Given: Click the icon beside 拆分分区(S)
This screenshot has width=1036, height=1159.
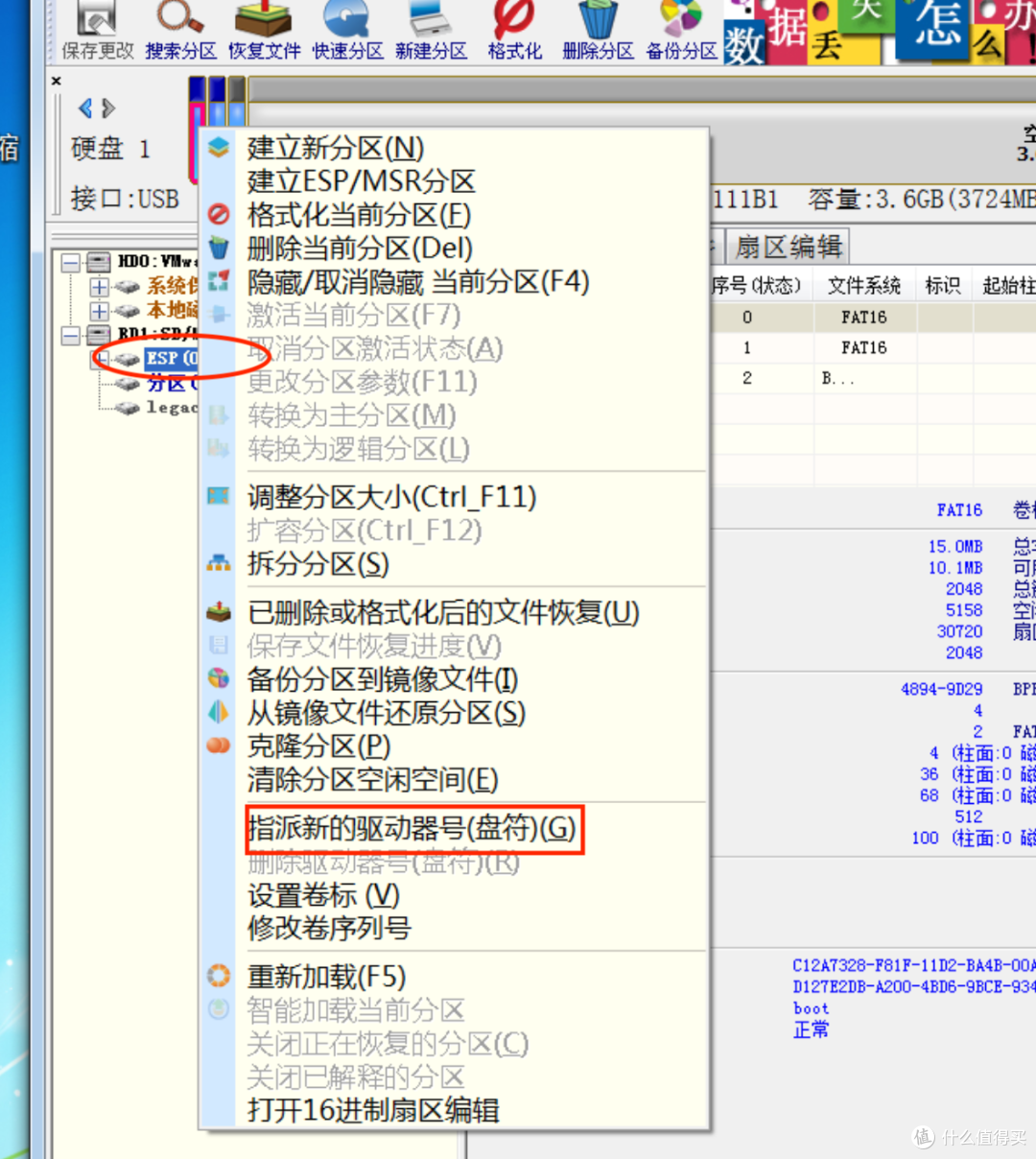Looking at the screenshot, I should pos(219,563).
